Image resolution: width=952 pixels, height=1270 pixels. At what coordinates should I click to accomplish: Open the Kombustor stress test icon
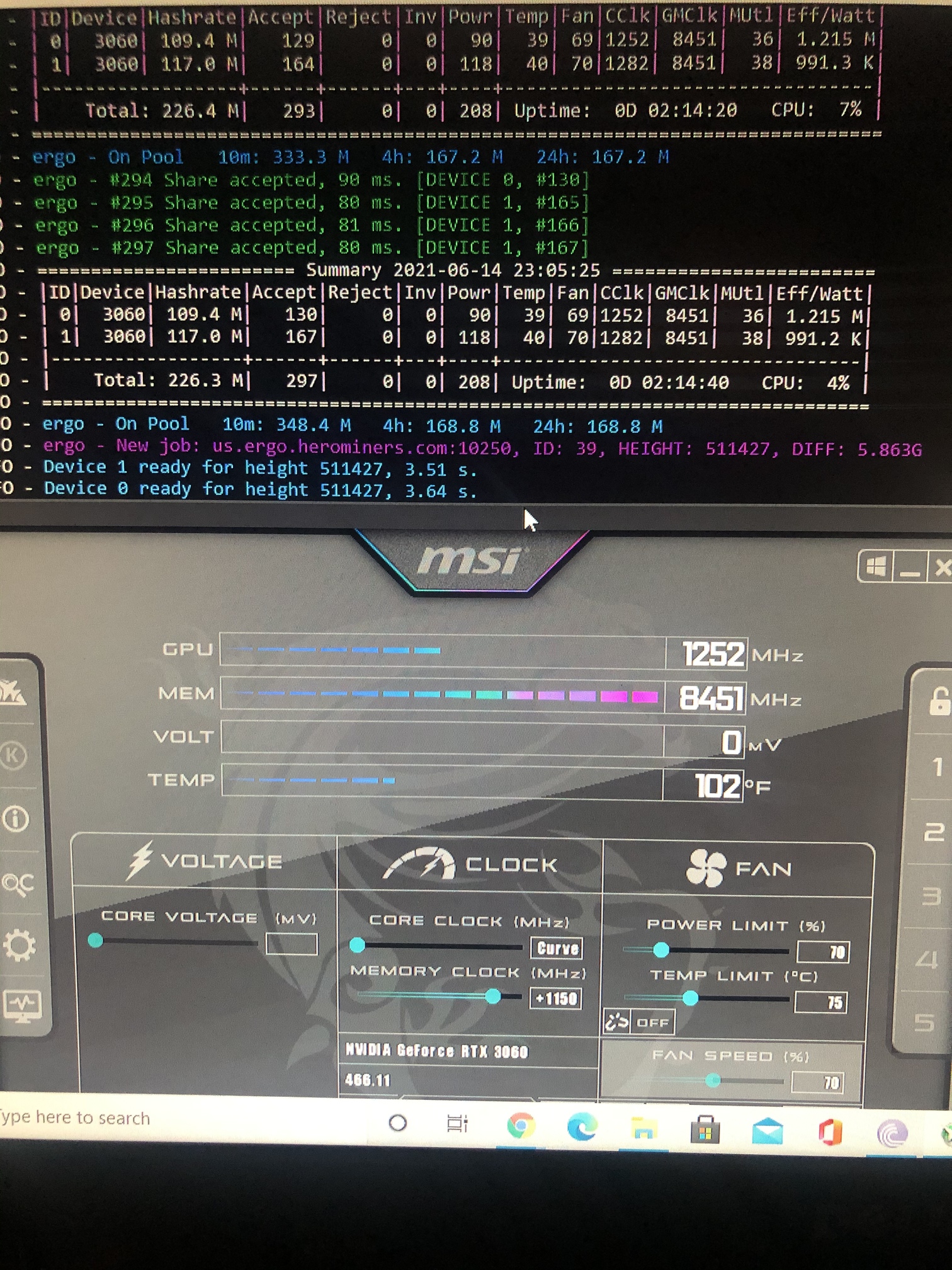tap(14, 756)
